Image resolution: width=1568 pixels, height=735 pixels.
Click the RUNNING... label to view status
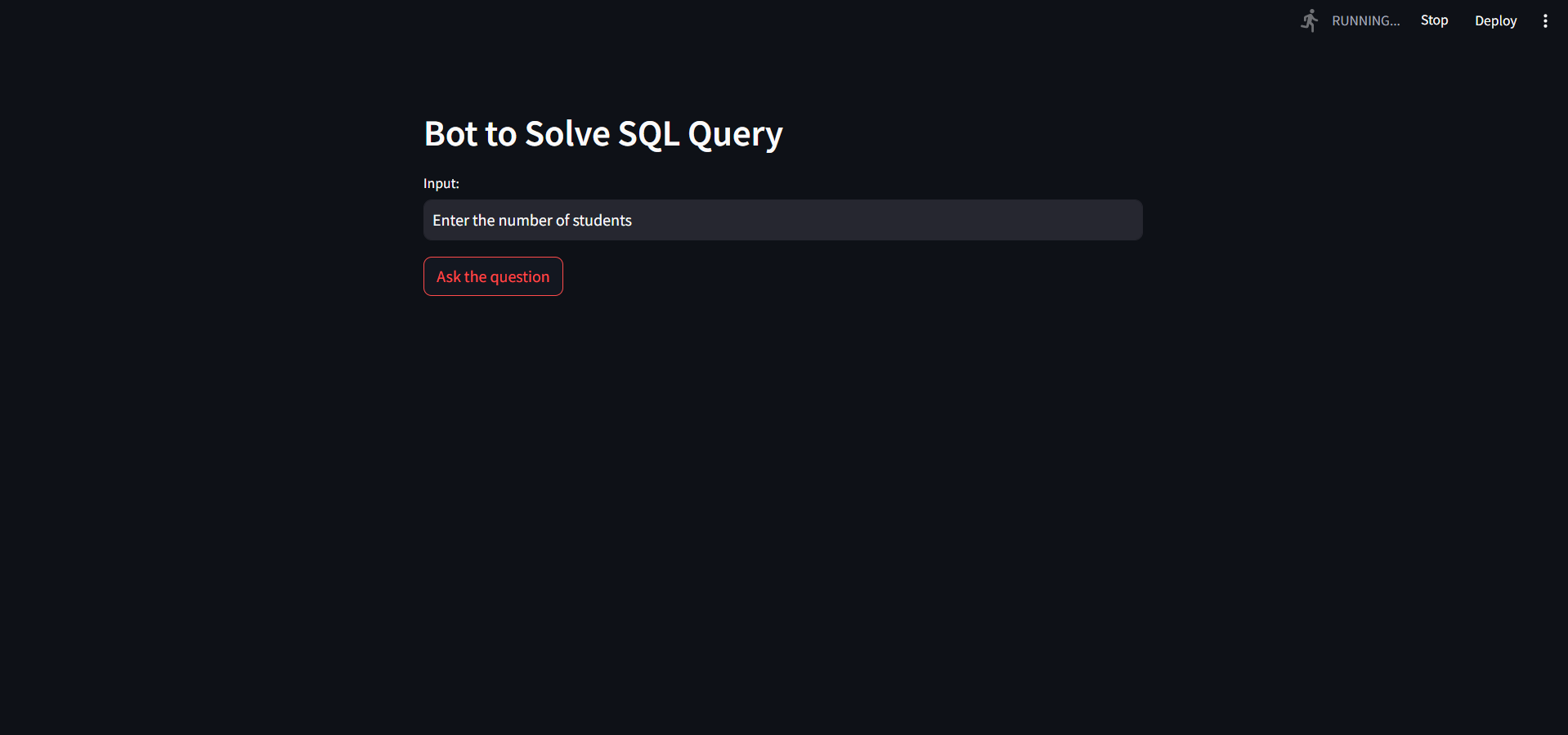point(1365,20)
